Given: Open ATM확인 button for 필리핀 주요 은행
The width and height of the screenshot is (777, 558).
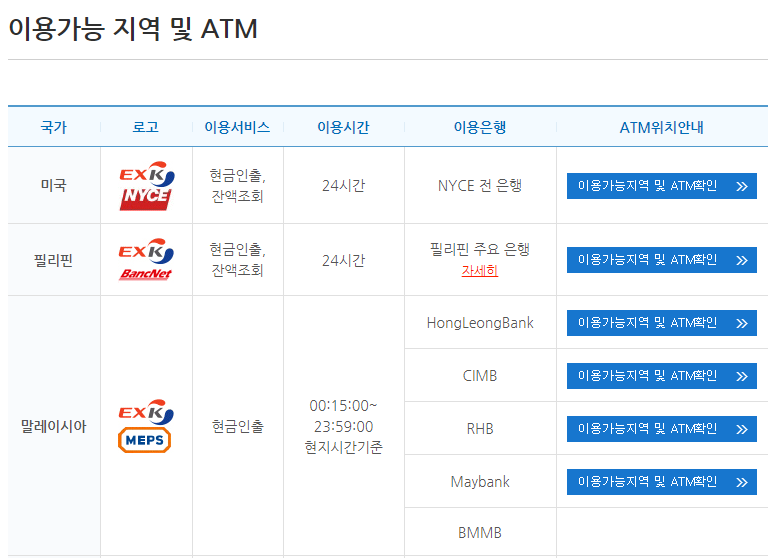Looking at the screenshot, I should click(x=662, y=260).
